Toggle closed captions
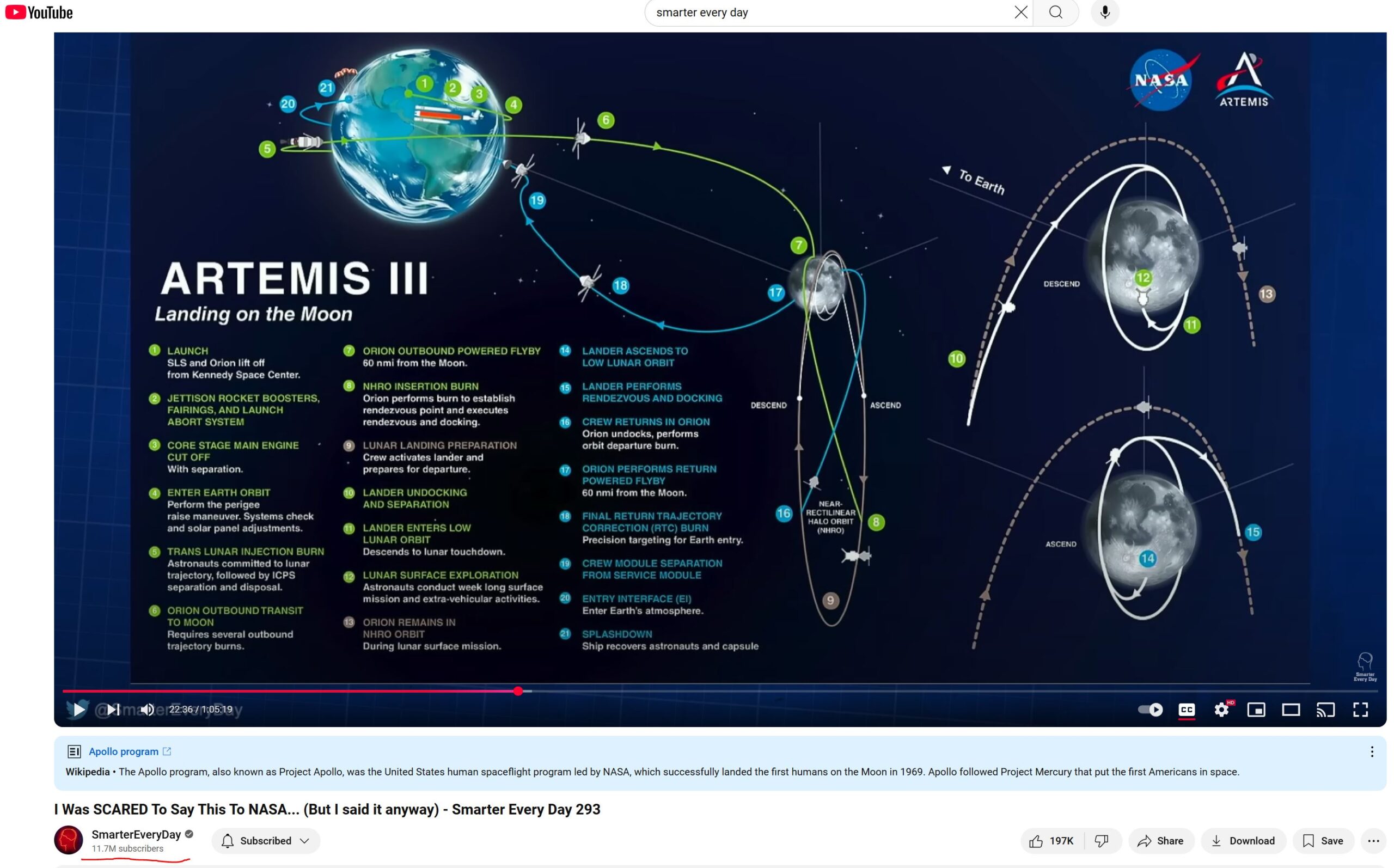 pos(1186,710)
